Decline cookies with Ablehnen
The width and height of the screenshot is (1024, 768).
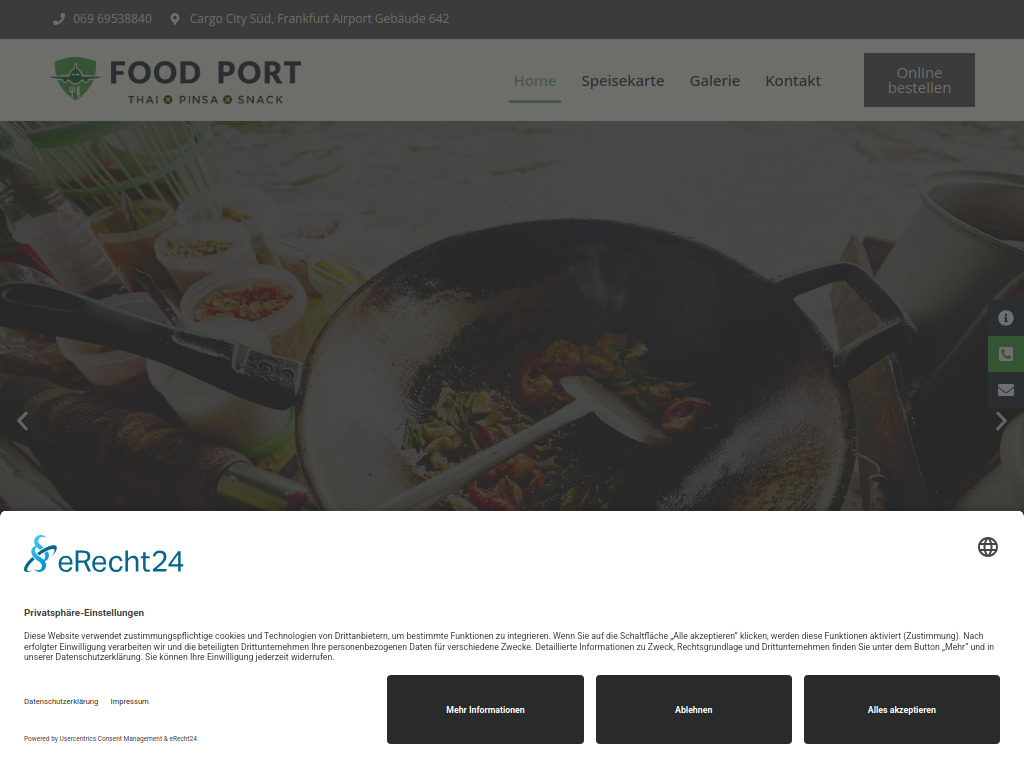click(694, 709)
